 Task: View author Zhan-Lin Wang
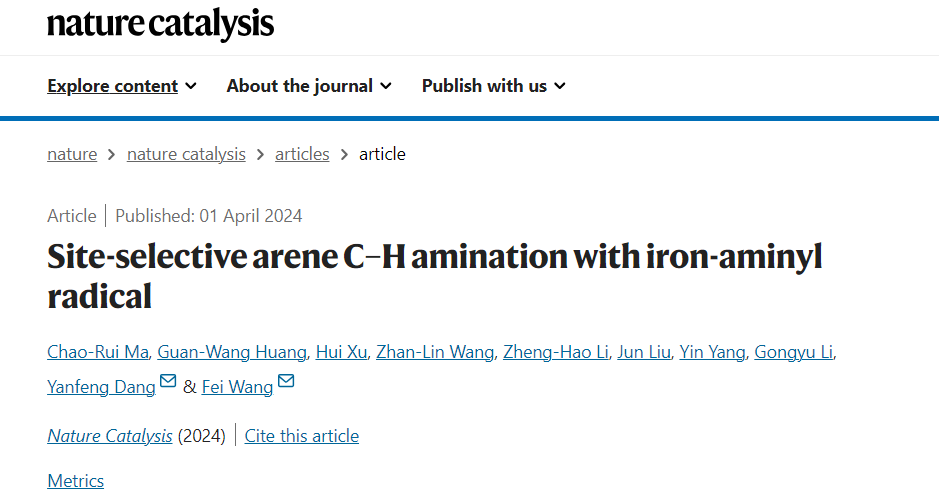click(435, 352)
